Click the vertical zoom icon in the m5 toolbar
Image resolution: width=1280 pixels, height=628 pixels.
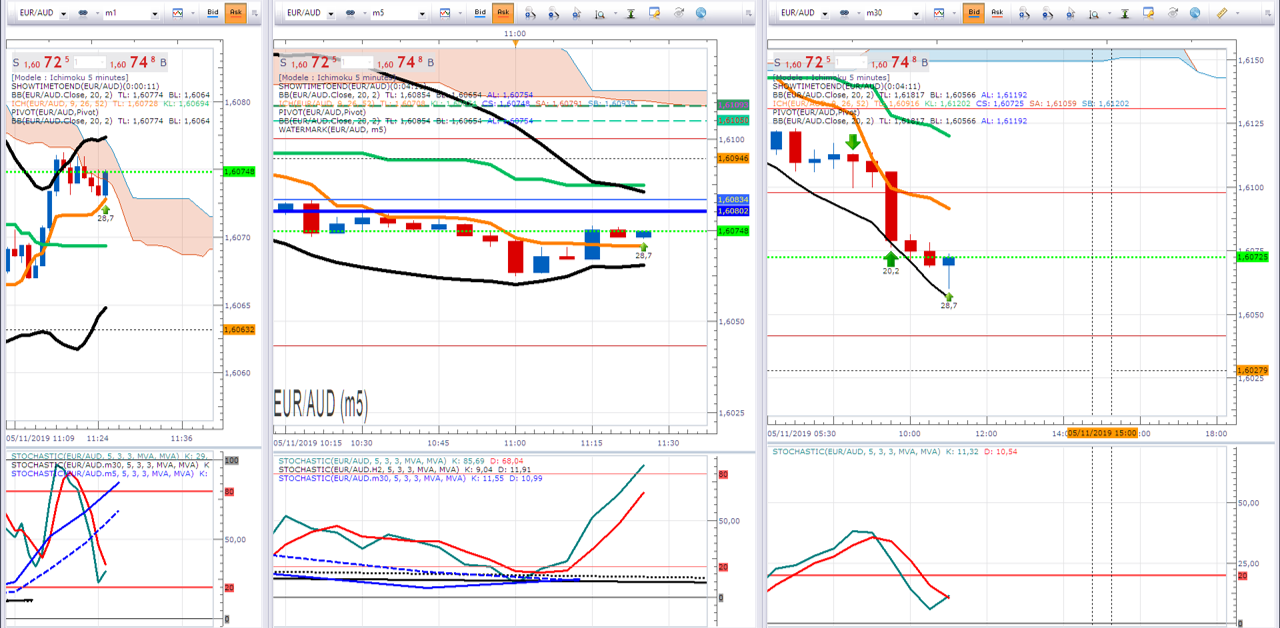click(x=599, y=14)
